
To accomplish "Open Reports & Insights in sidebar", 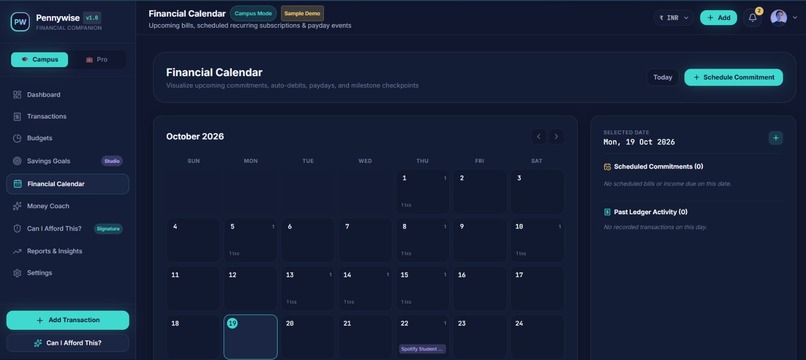I will 68,251.
